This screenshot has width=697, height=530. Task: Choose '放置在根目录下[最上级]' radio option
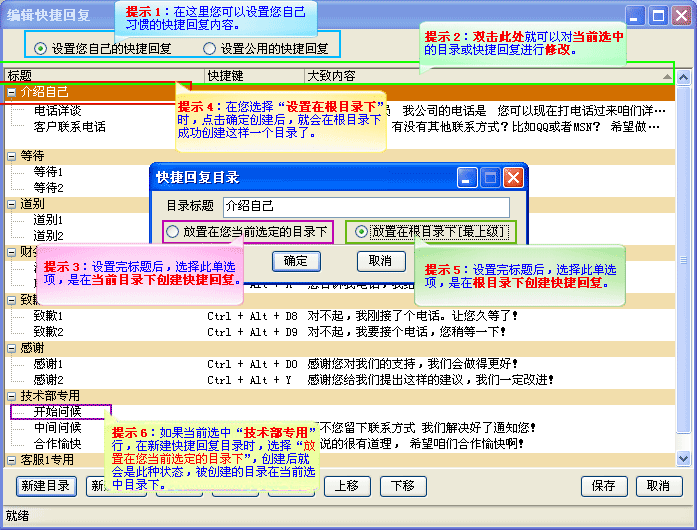(361, 232)
